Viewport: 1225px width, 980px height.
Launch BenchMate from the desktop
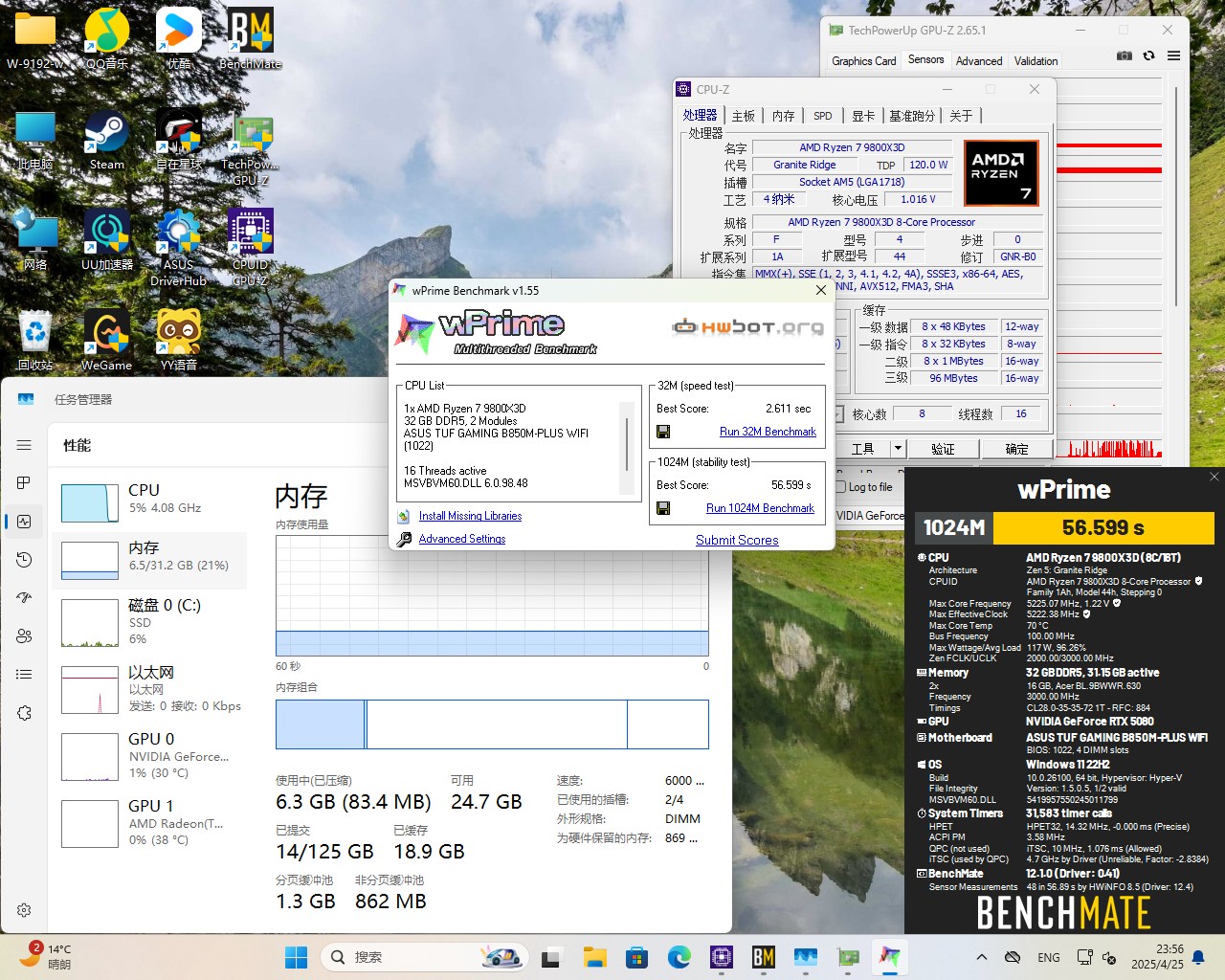tap(251, 38)
